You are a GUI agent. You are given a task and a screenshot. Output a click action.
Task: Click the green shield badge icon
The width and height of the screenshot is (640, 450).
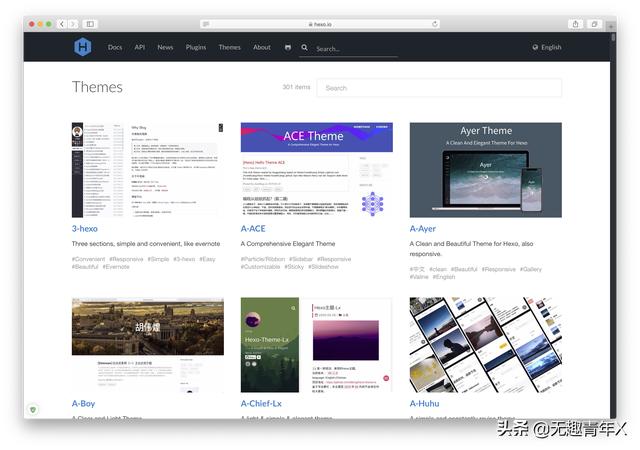tap(33, 409)
